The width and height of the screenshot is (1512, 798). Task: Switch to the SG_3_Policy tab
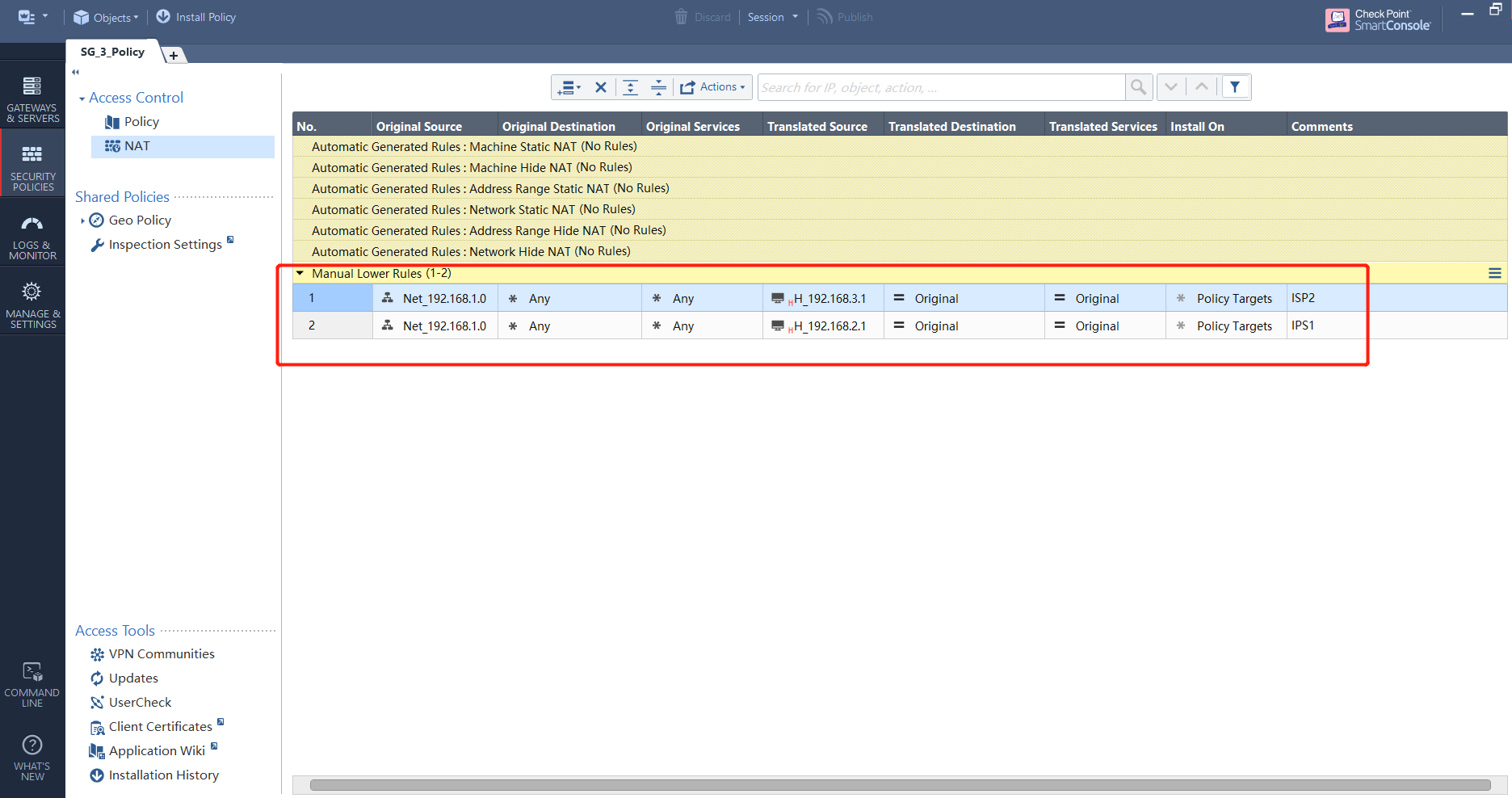[112, 51]
